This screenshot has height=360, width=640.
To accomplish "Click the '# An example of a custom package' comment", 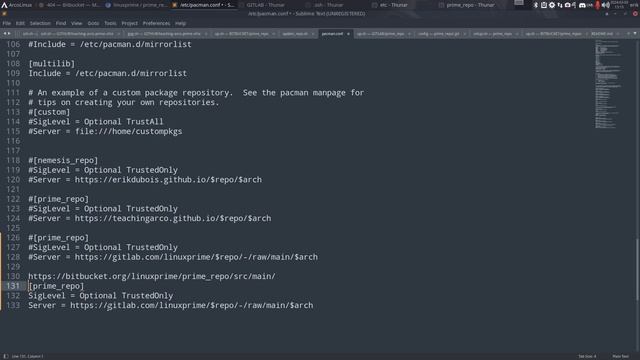I will click(196, 93).
